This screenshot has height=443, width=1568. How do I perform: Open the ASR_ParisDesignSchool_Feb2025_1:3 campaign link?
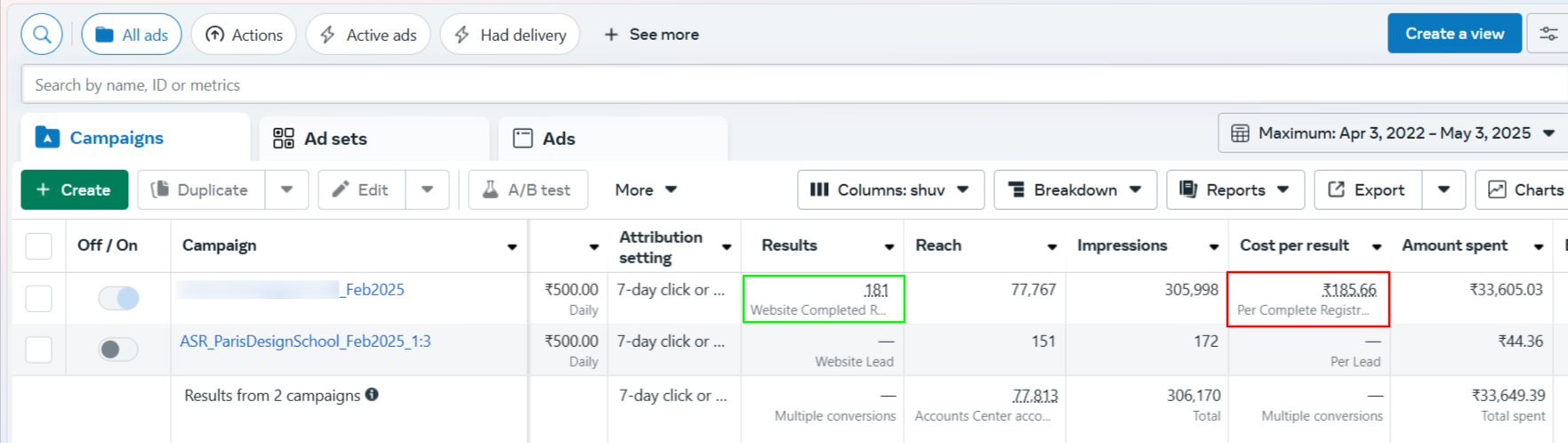point(305,342)
